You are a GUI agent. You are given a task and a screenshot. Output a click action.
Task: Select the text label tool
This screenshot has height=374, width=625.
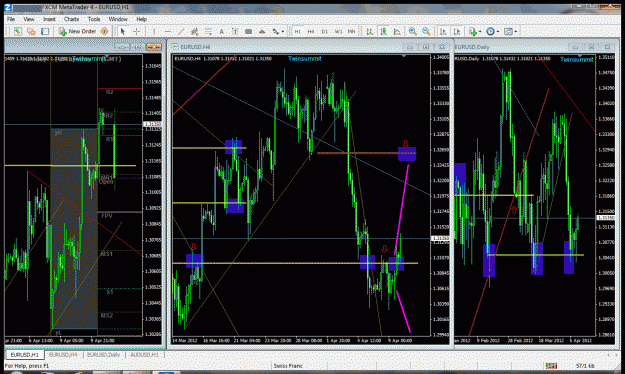tap(235, 31)
